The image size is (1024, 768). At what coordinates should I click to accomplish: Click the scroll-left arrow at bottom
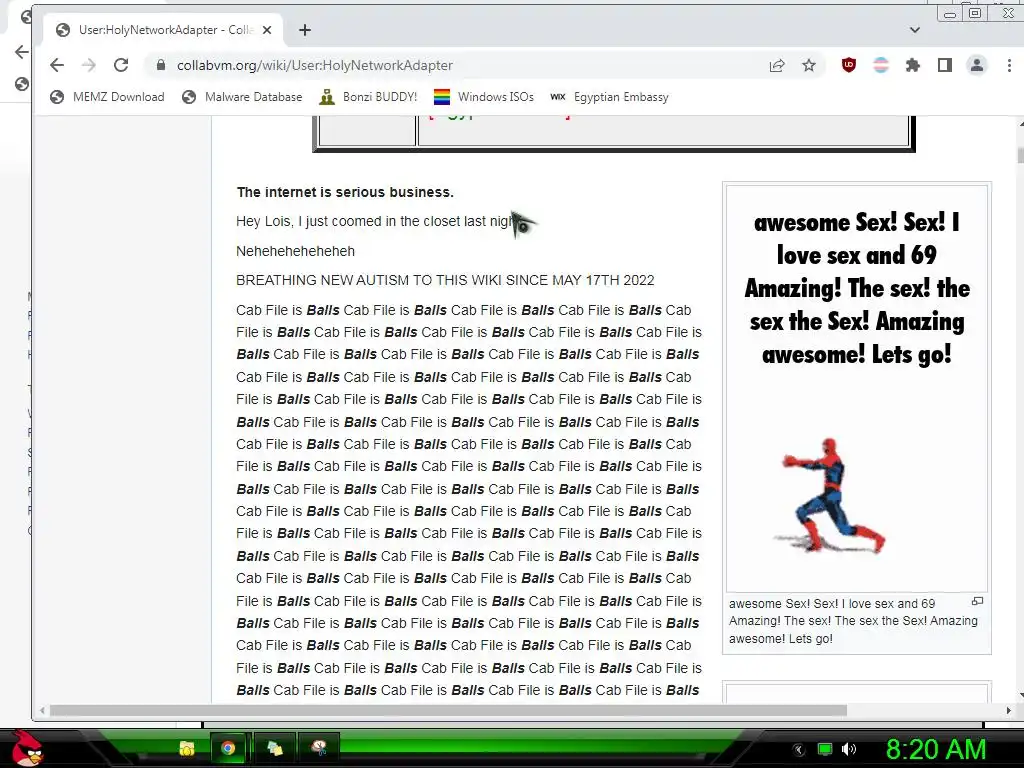(42, 710)
